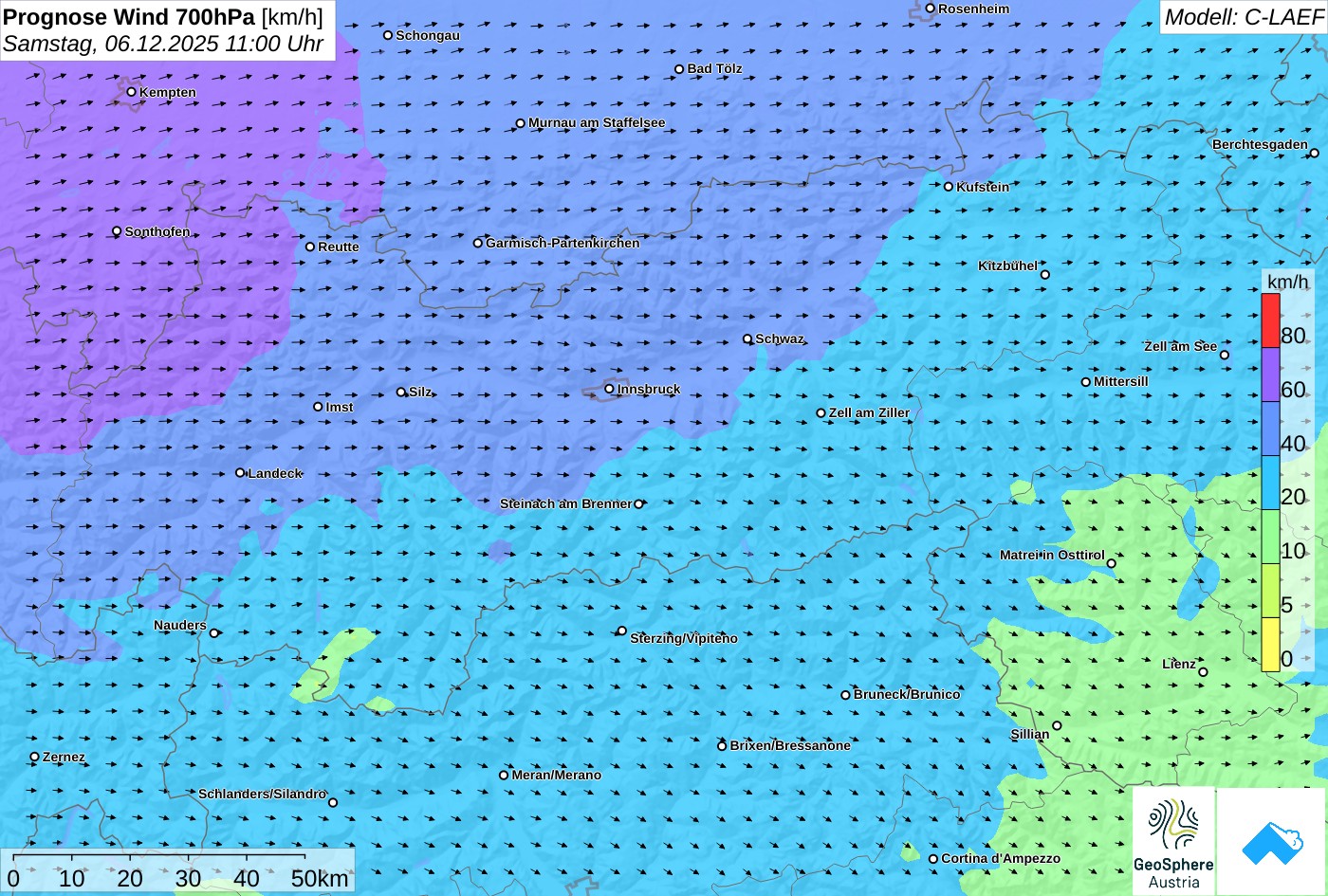This screenshot has height=896, width=1328.
Task: Click the date 'Samstag, 06.12.2025 11:00 Uhr'
Action: [x=163, y=44]
